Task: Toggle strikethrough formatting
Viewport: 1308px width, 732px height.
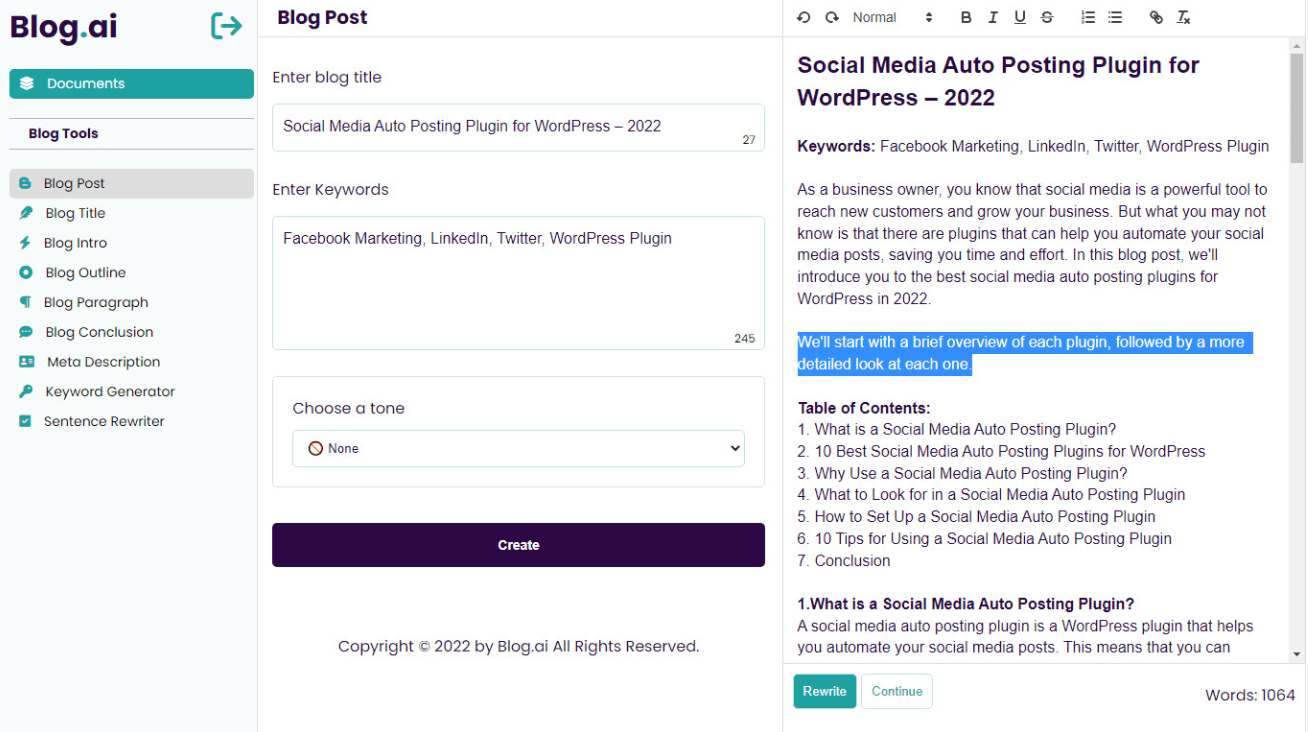Action: [1047, 17]
